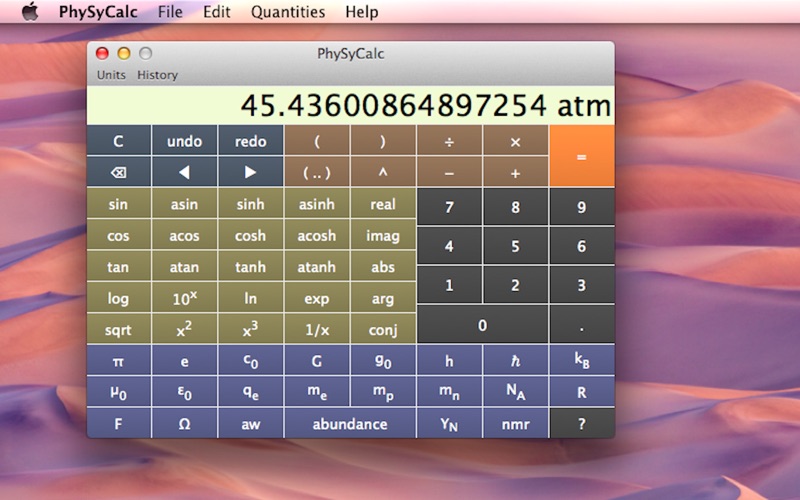This screenshot has width=800, height=500.
Task: Open the Units tab in the window
Action: (x=111, y=75)
